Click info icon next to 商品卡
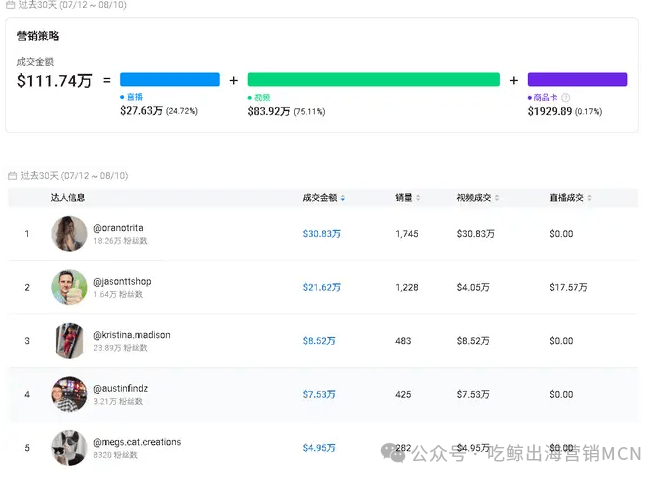The width and height of the screenshot is (663, 480). 566,98
